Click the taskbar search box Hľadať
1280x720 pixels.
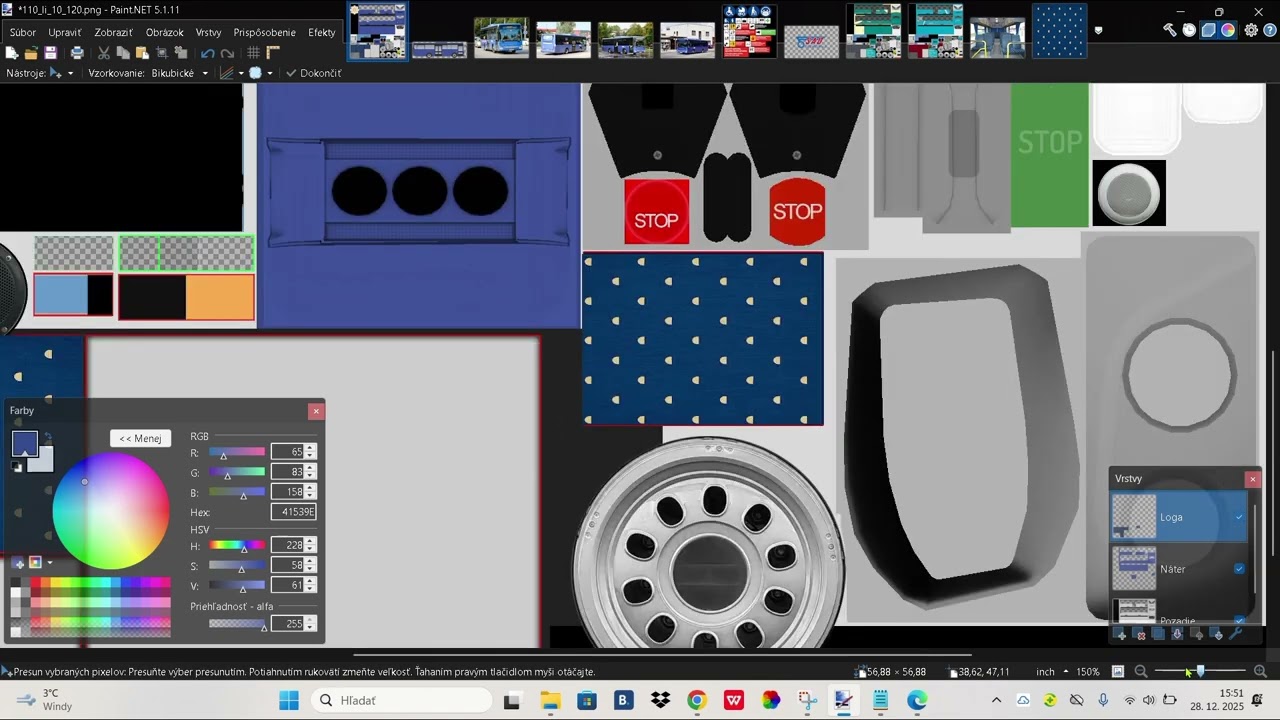coord(400,700)
